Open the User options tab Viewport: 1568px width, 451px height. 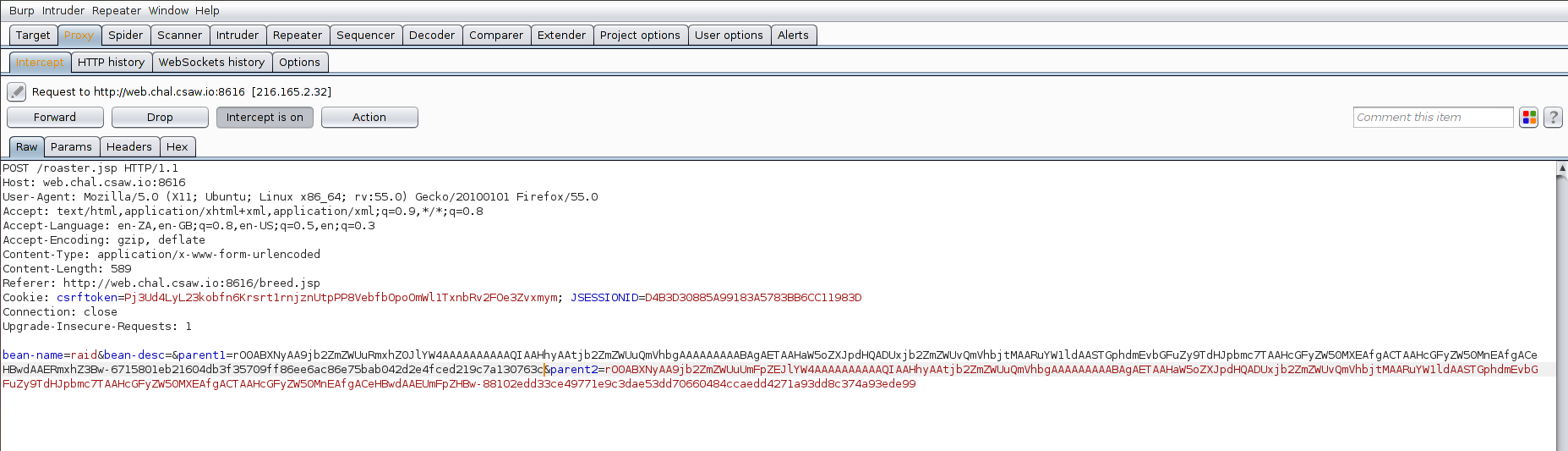click(729, 35)
